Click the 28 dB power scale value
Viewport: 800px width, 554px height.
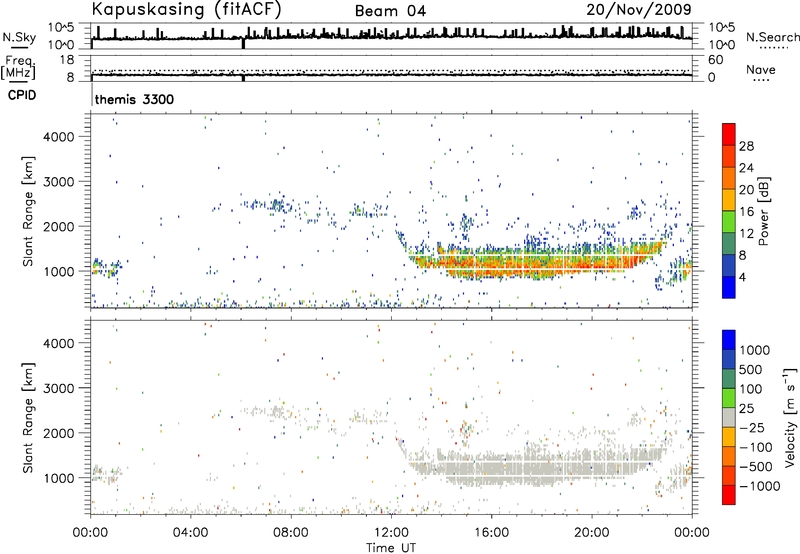pyautogui.click(x=746, y=146)
